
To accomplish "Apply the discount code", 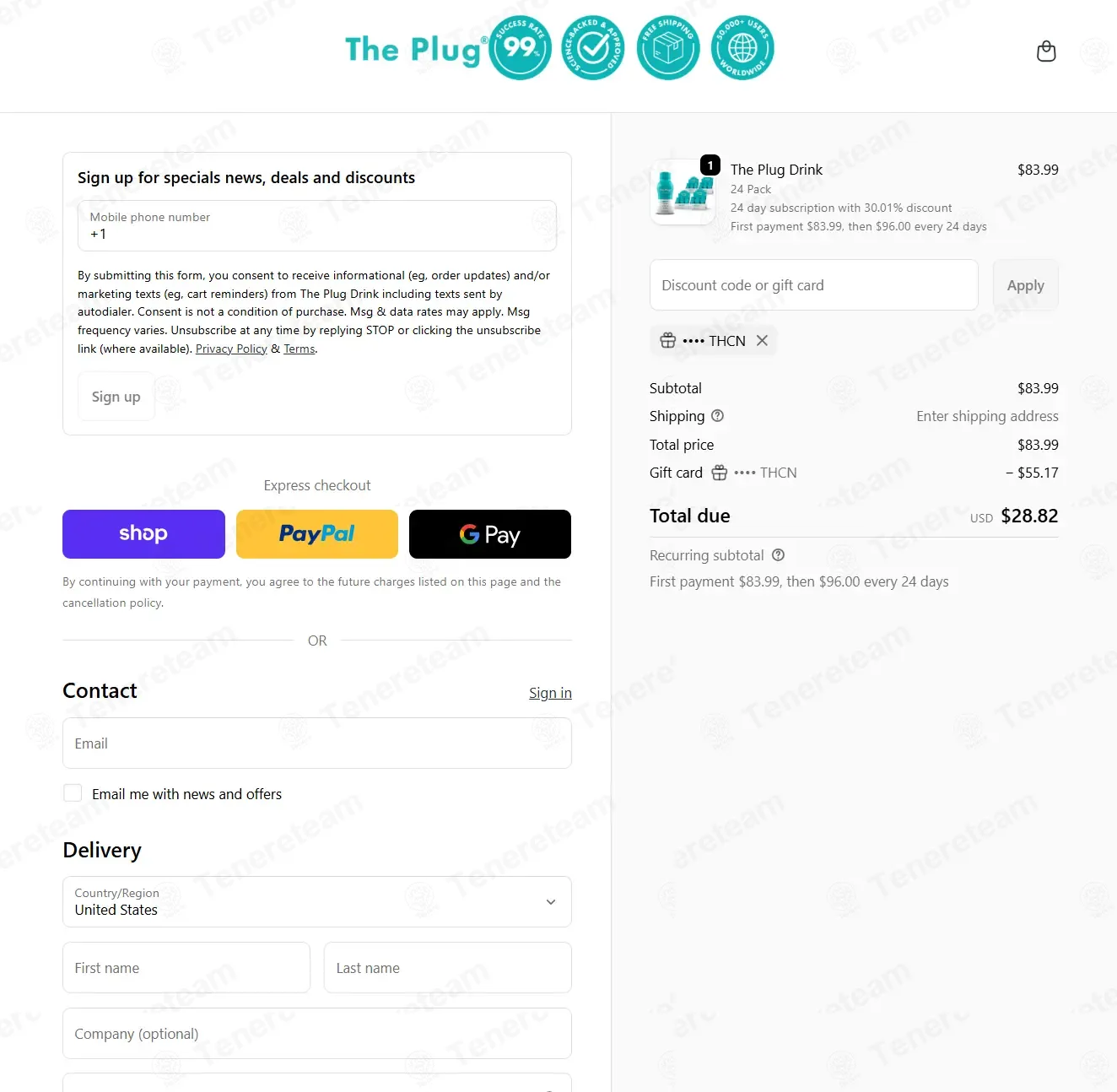I will tap(1025, 285).
